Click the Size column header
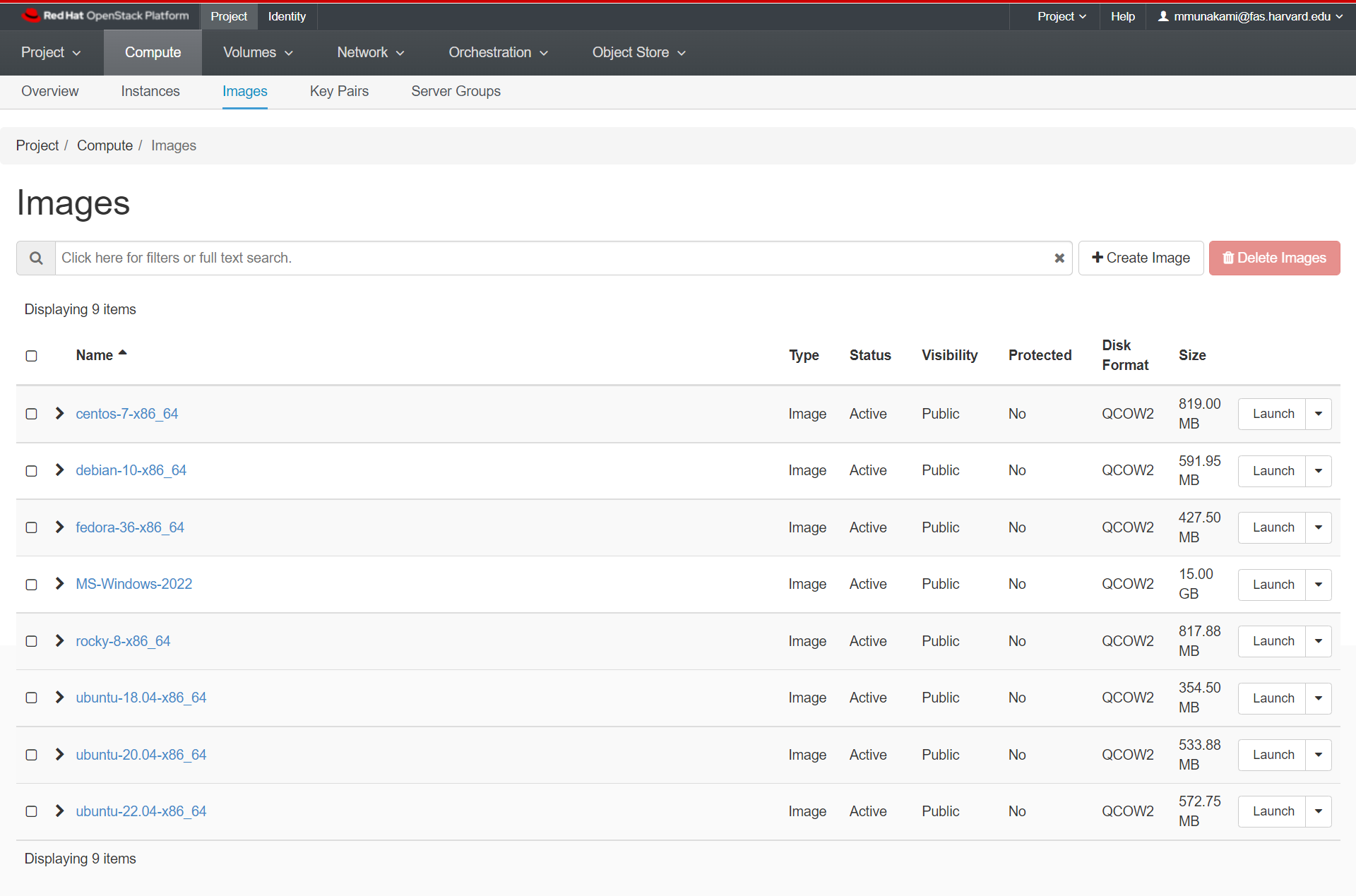This screenshot has width=1356, height=896. tap(1192, 355)
